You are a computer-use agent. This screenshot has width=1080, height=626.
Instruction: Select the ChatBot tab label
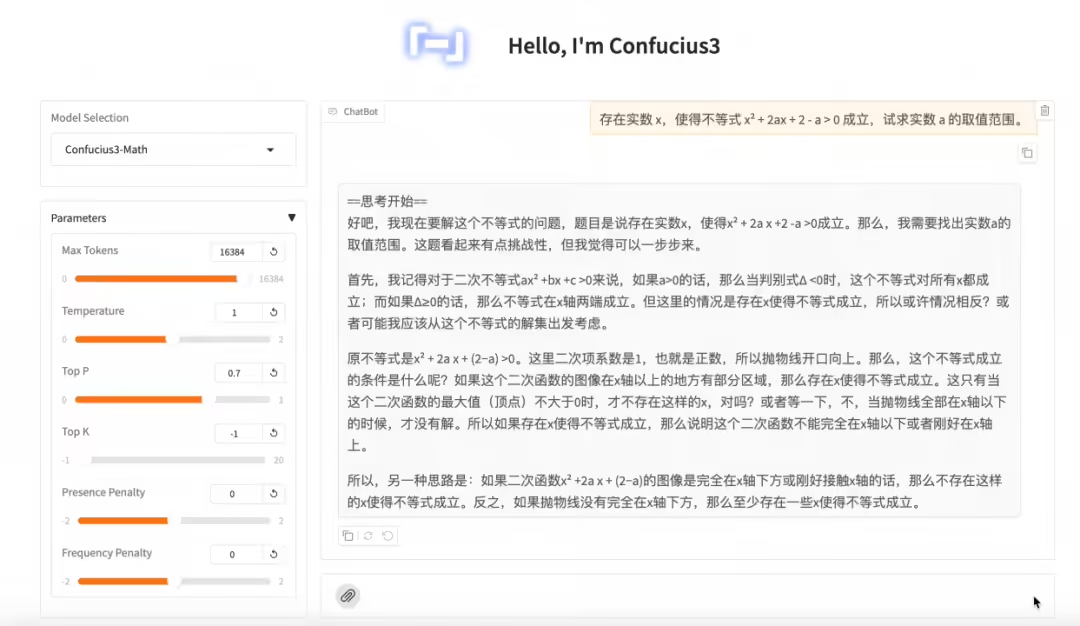[x=353, y=111]
